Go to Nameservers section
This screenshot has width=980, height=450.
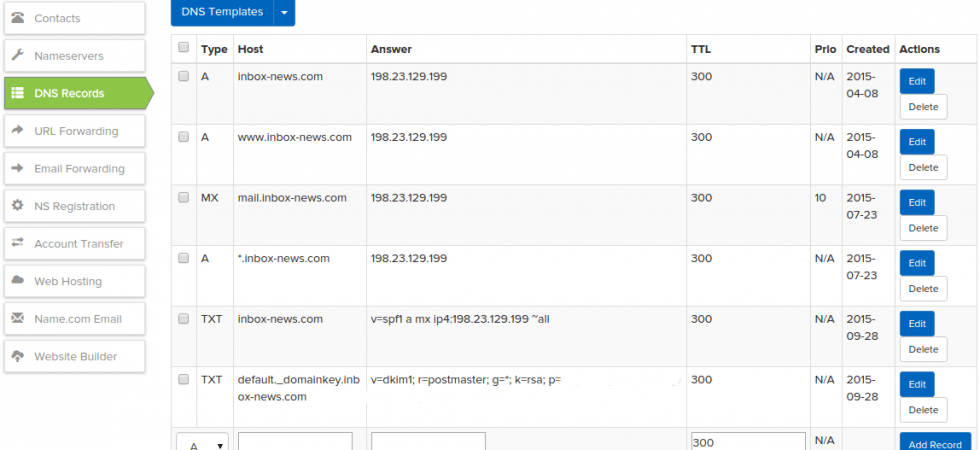[x=74, y=56]
